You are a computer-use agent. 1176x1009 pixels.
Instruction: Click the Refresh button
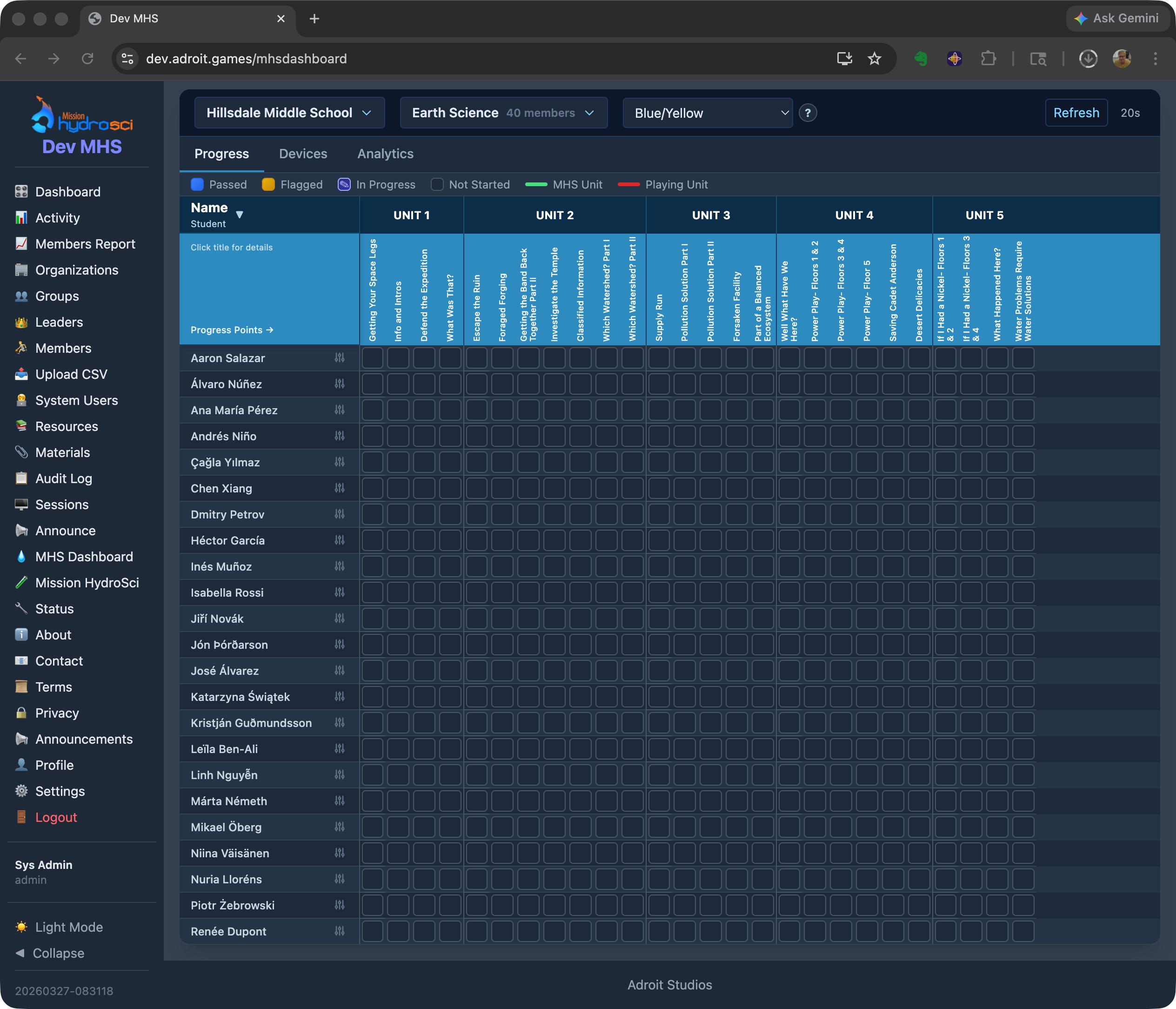pyautogui.click(x=1076, y=113)
